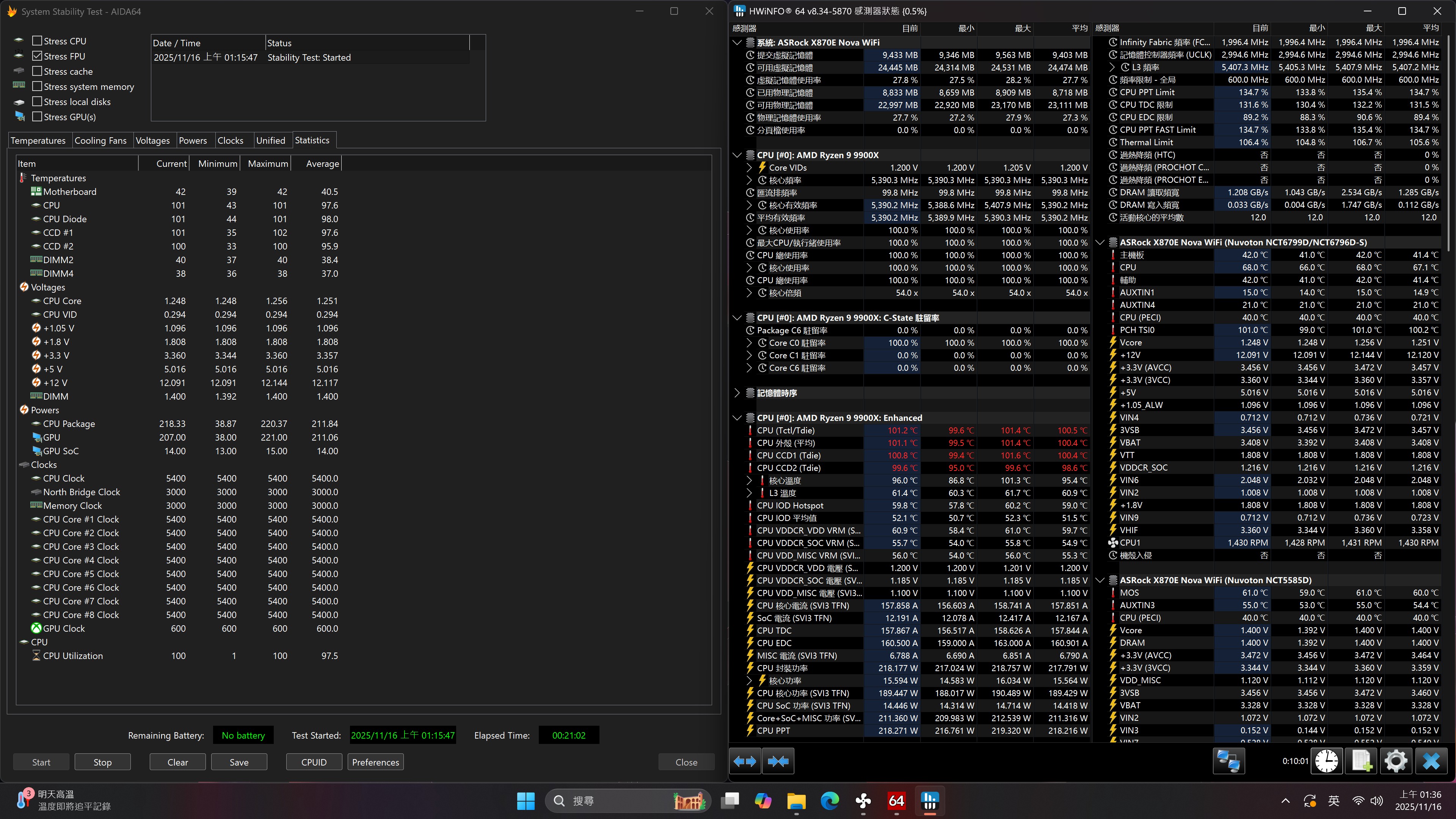Enable the Stress CPU checkbox
The image size is (1456, 819).
coord(37,41)
